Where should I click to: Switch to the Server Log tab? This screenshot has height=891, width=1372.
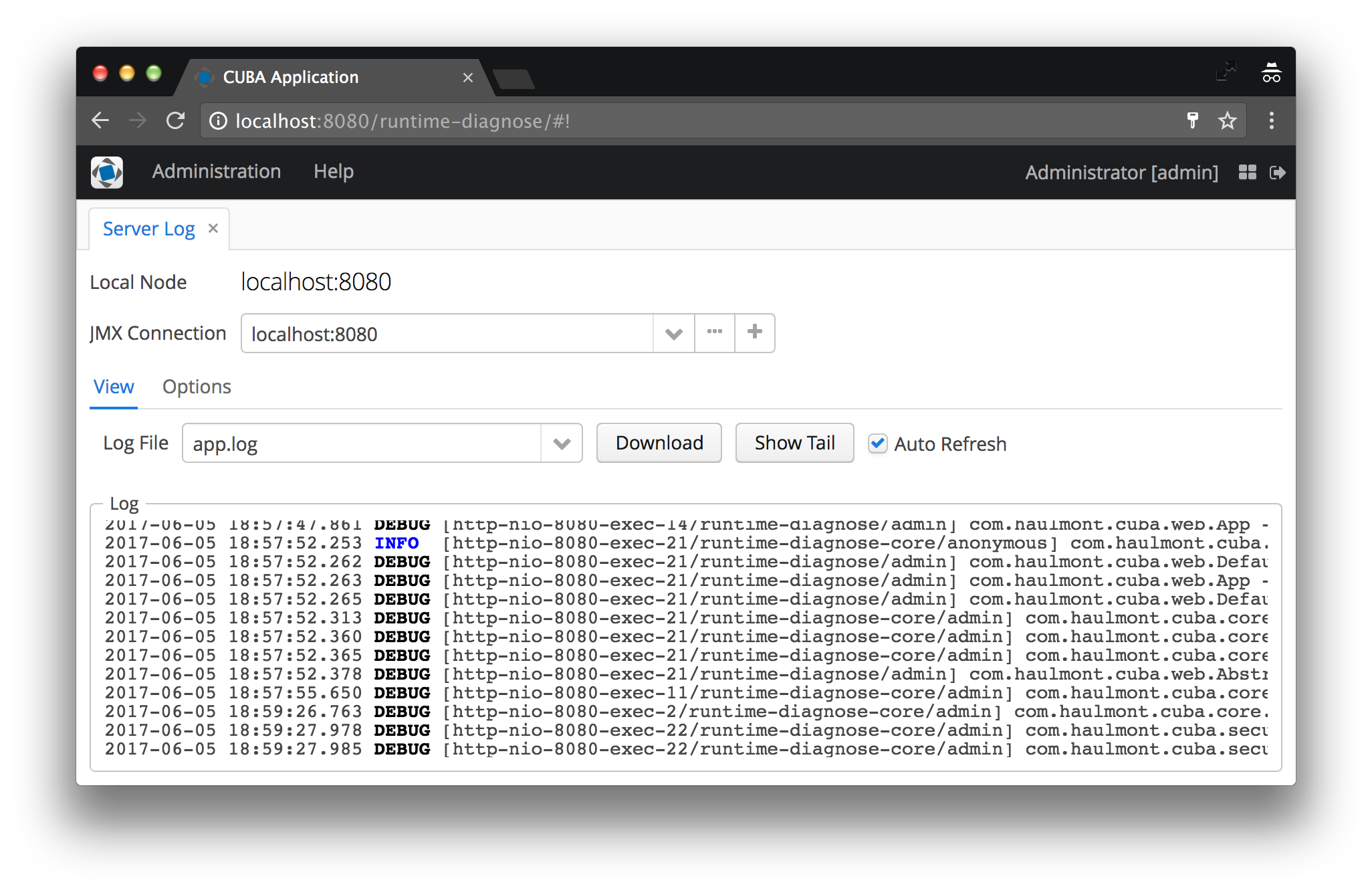coord(149,229)
